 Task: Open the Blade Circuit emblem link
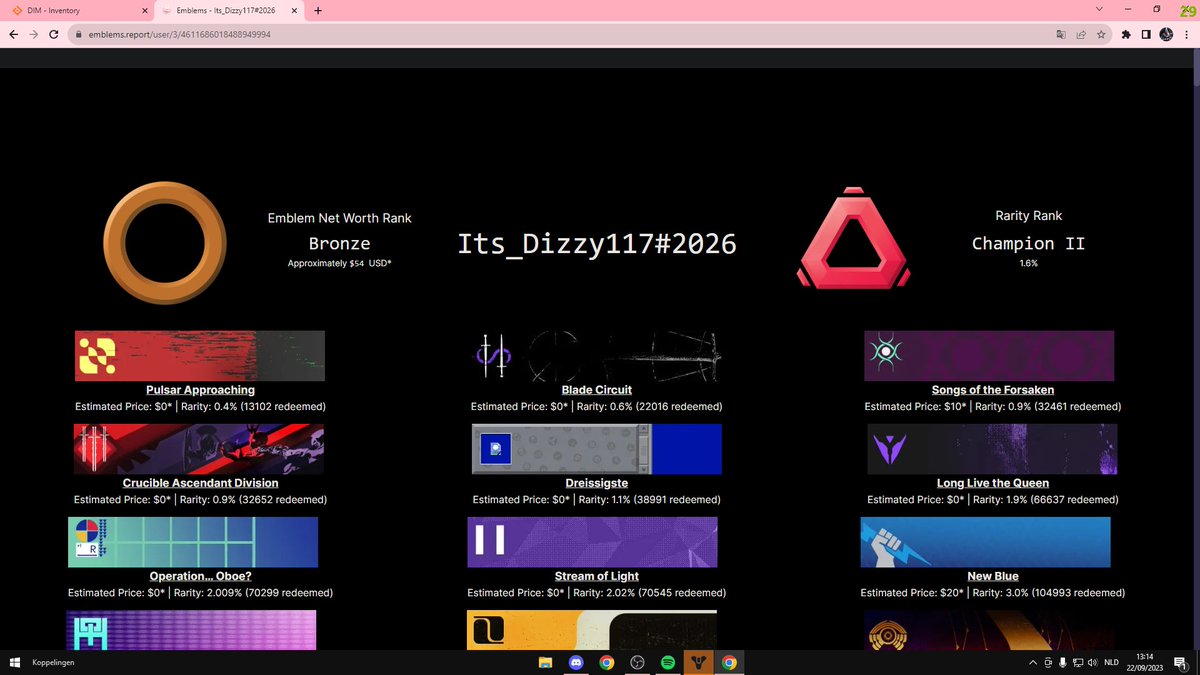pyautogui.click(x=597, y=390)
